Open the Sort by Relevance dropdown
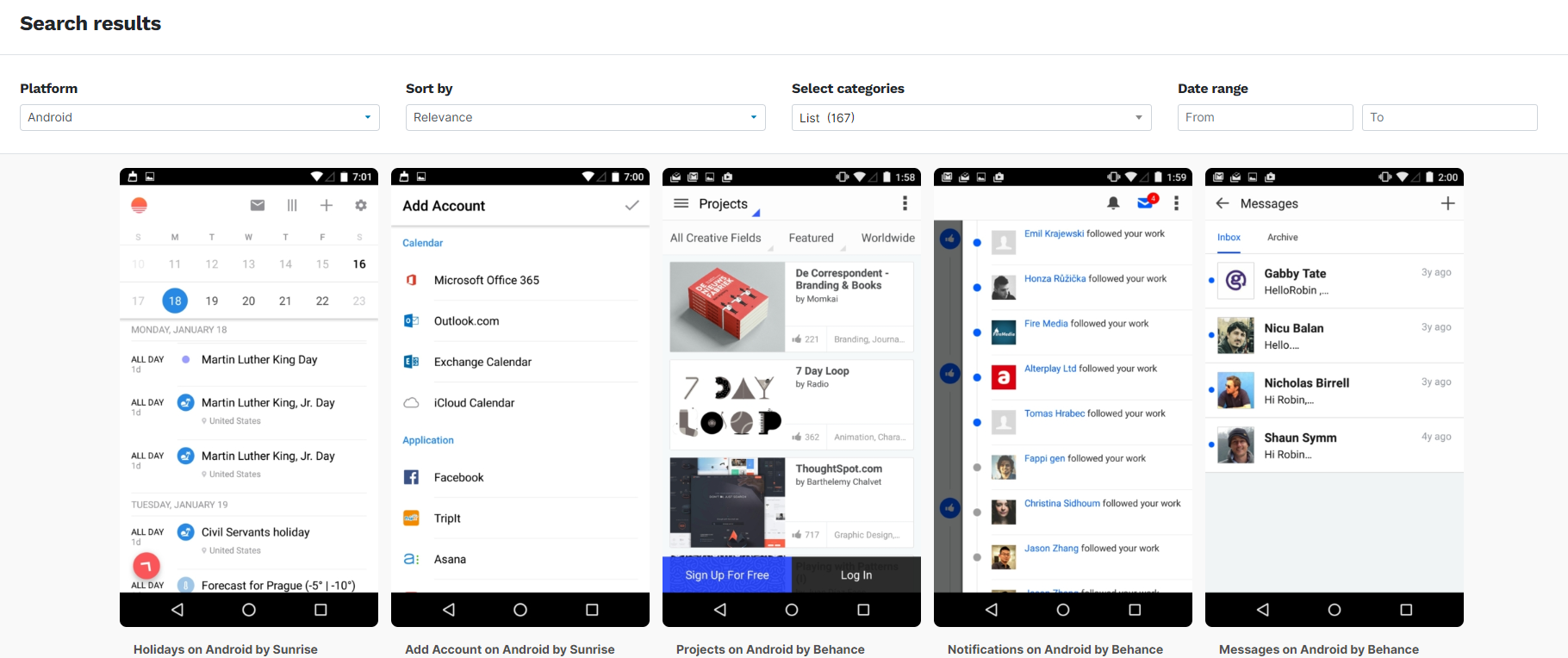 (586, 117)
